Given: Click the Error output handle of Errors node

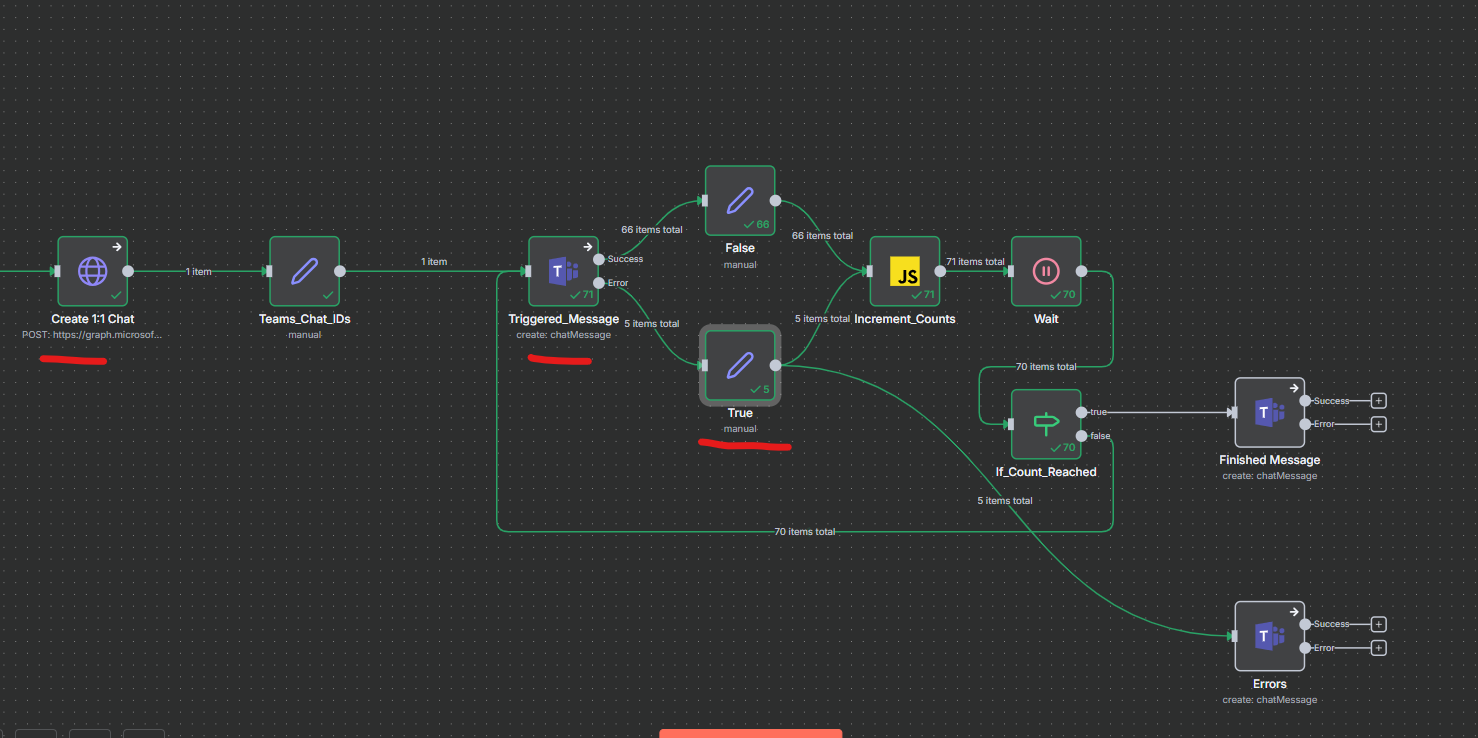Looking at the screenshot, I should coord(1305,648).
